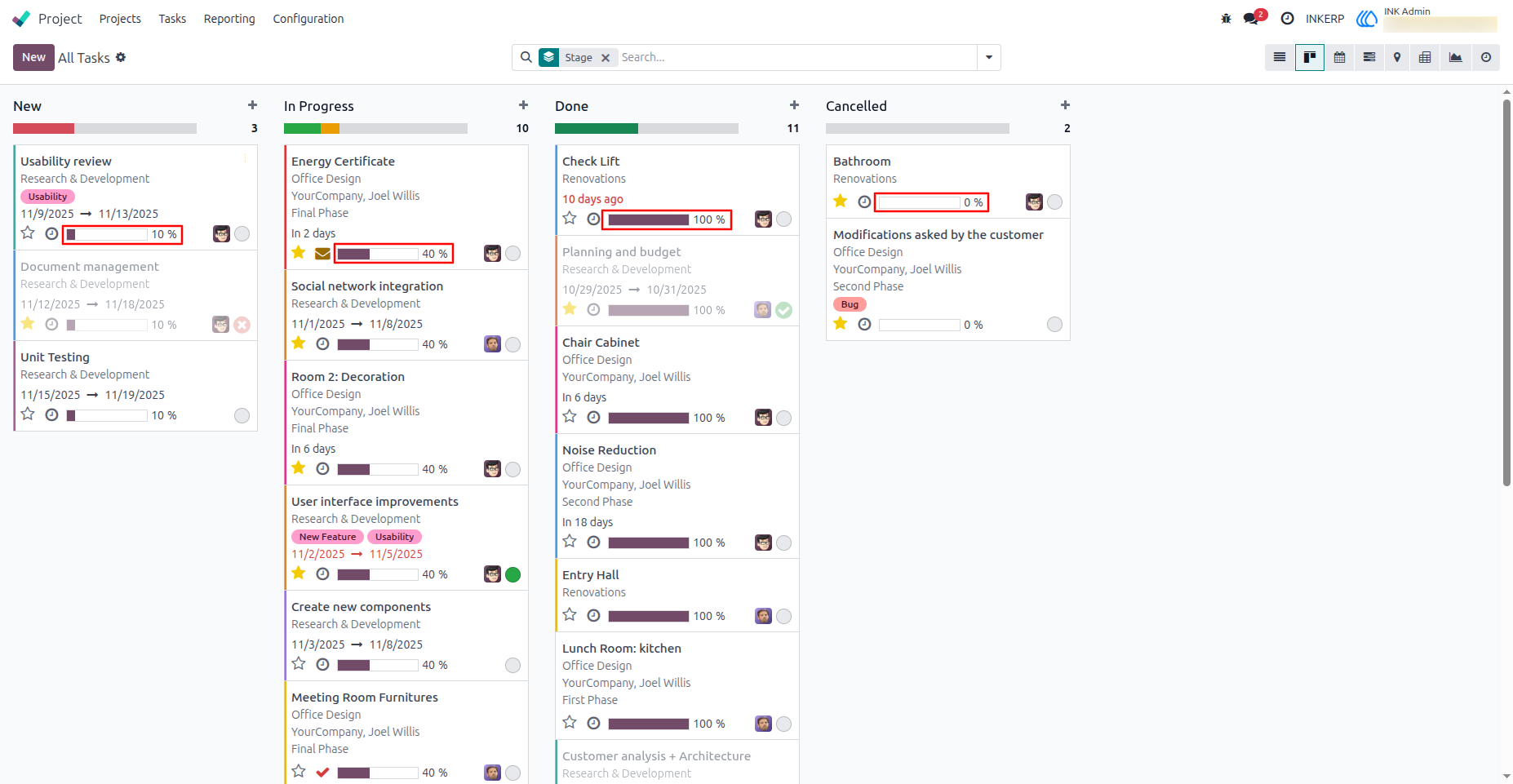Image resolution: width=1513 pixels, height=784 pixels.
Task: Open the All Tasks gear actions menu
Action: tap(121, 57)
